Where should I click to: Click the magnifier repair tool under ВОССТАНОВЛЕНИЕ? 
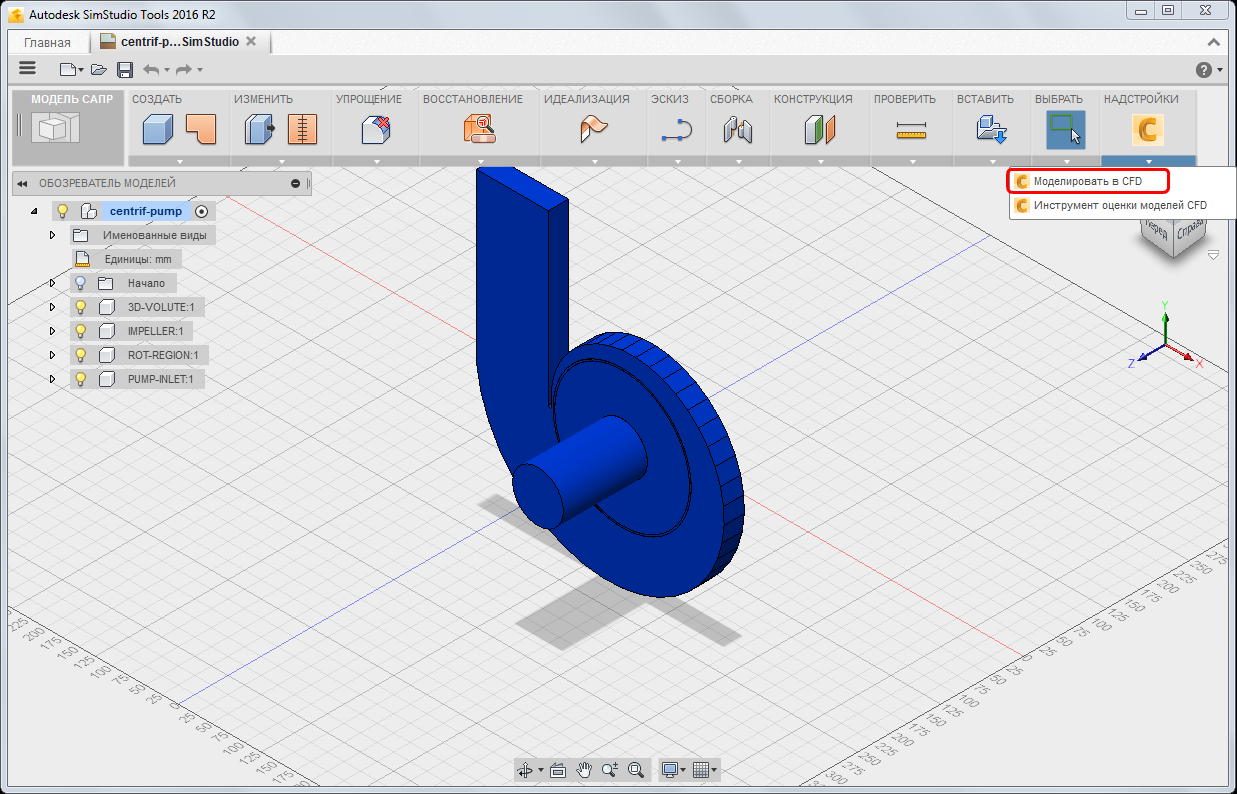pyautogui.click(x=480, y=129)
